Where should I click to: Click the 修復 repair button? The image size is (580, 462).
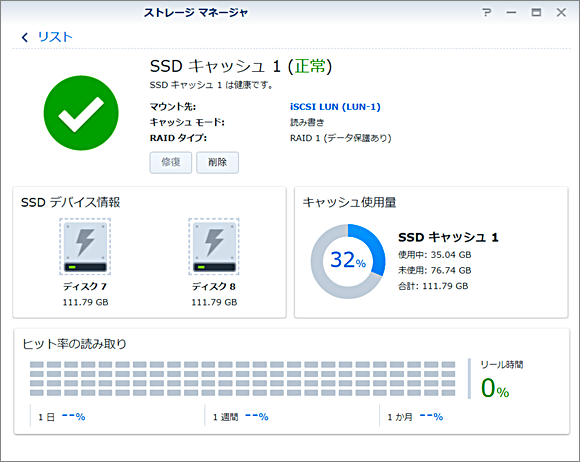point(171,162)
